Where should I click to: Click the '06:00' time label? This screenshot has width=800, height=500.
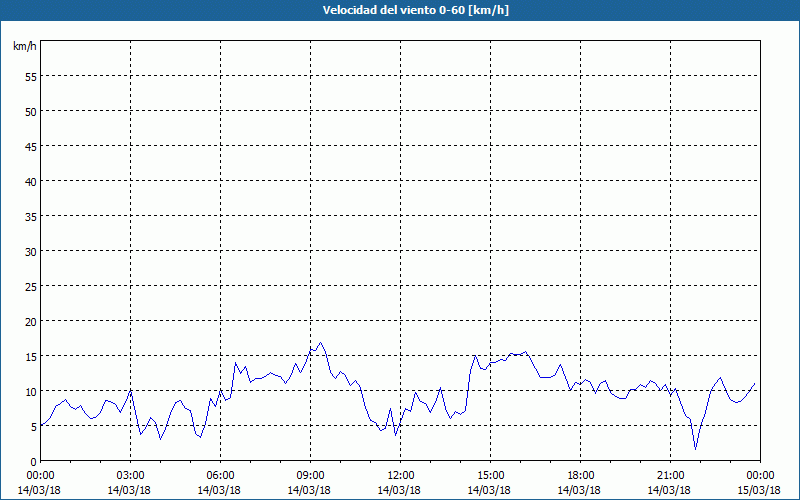(220, 476)
